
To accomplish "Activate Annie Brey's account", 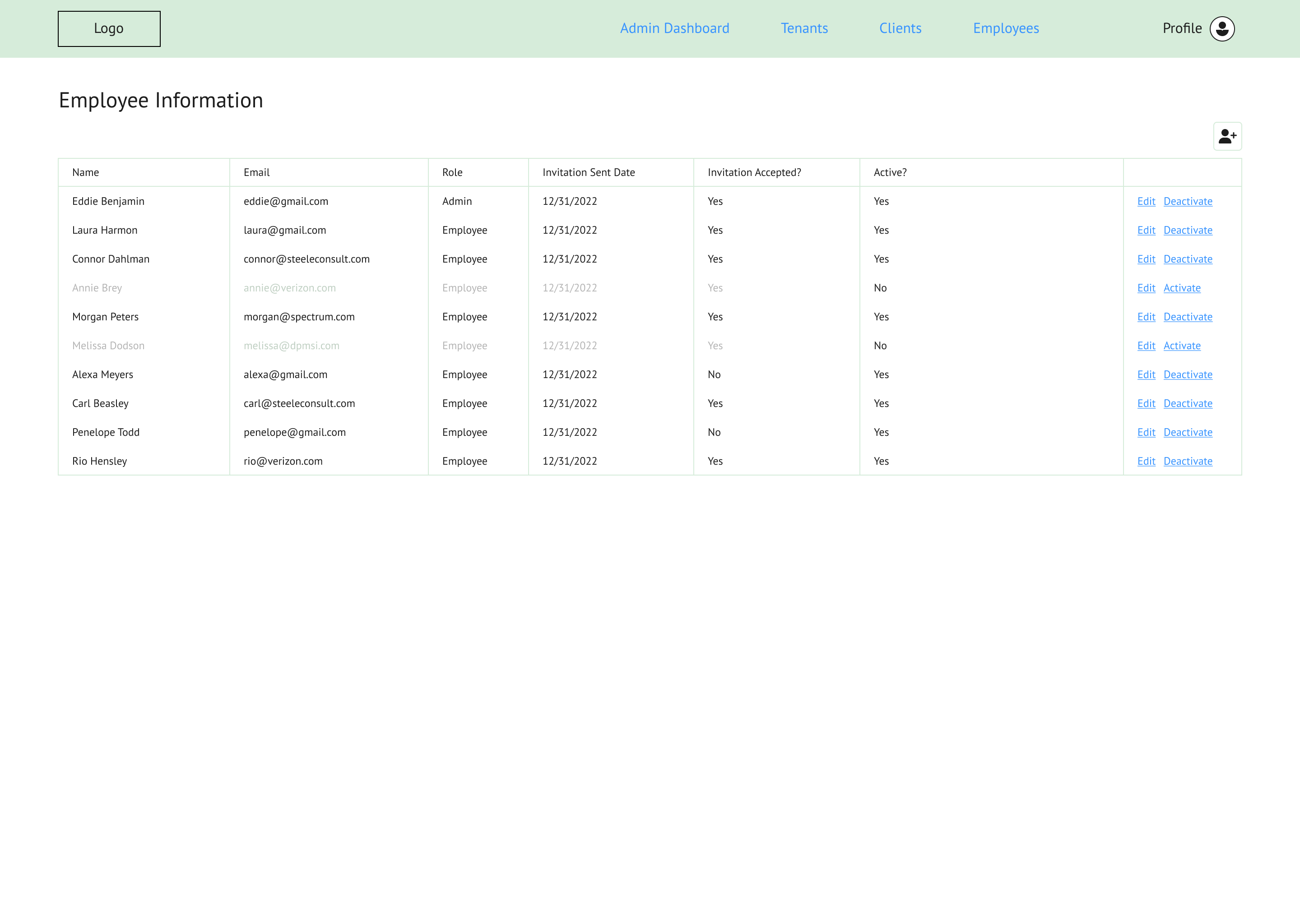I will click(1182, 288).
